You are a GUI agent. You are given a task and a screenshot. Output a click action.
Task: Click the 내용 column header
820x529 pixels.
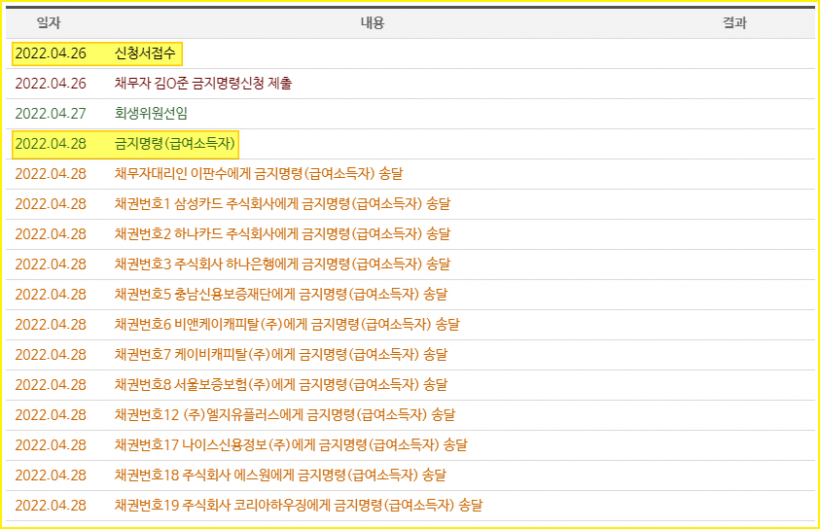[372, 23]
